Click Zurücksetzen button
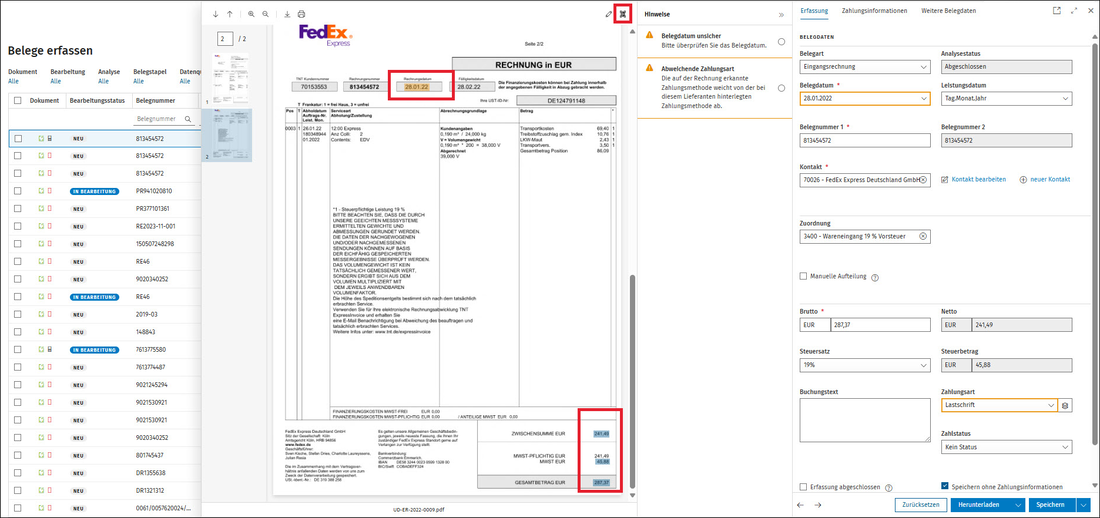 coord(920,505)
